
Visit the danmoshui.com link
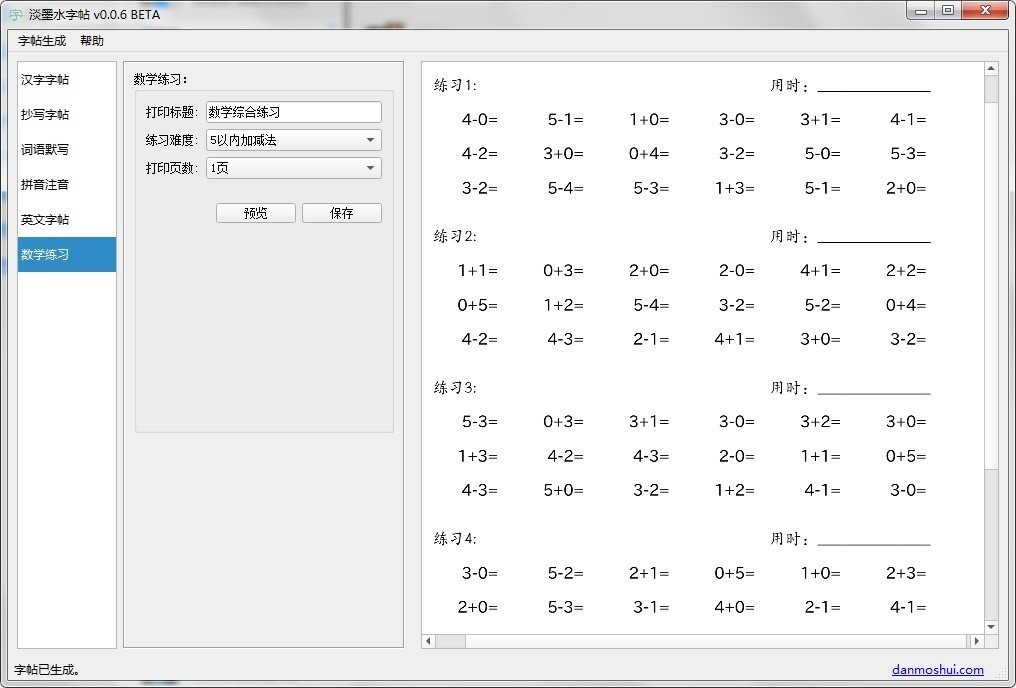point(938,670)
